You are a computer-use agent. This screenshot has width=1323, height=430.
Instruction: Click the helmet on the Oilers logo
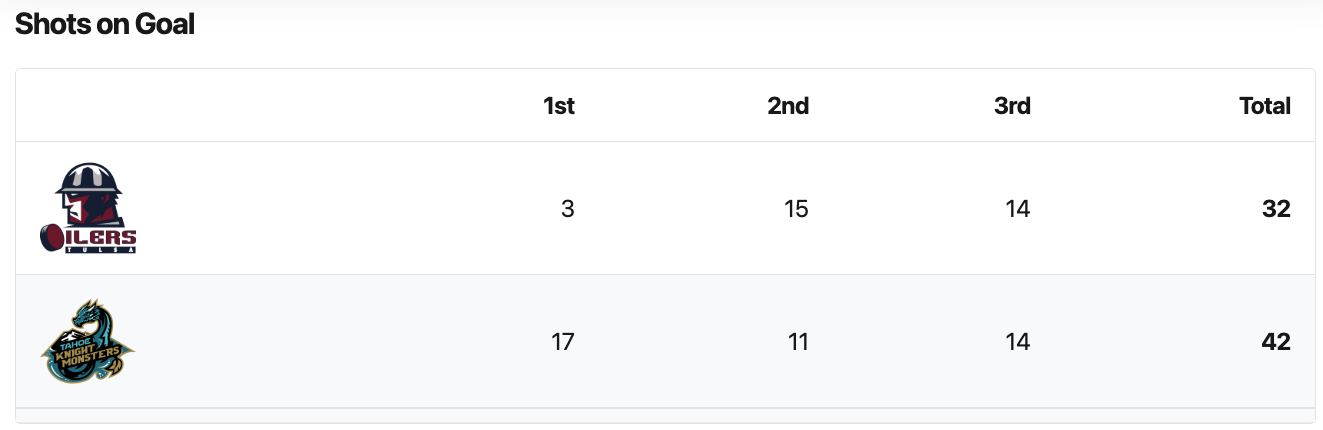pos(89,179)
